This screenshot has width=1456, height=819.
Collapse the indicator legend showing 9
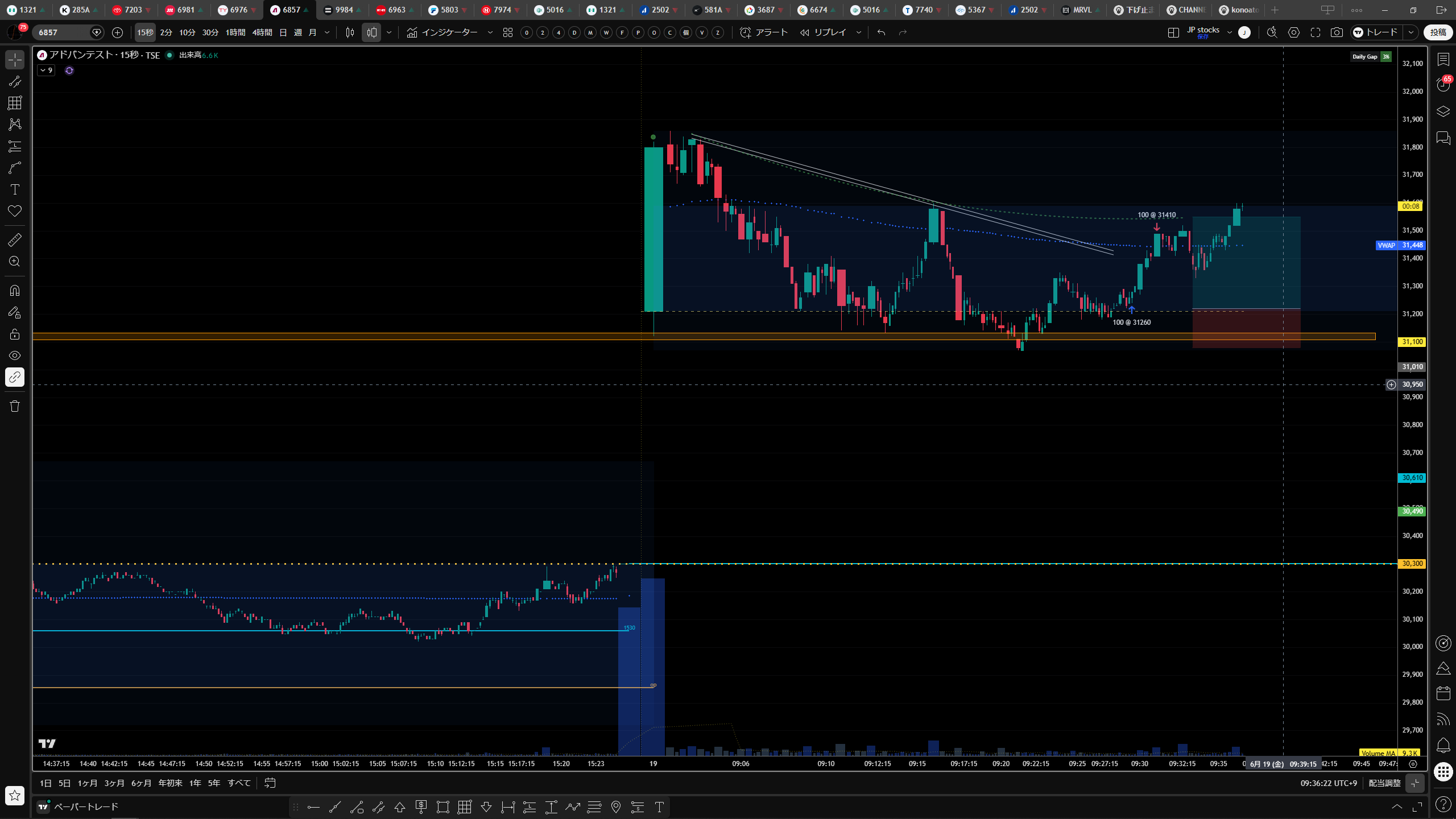click(x=46, y=71)
